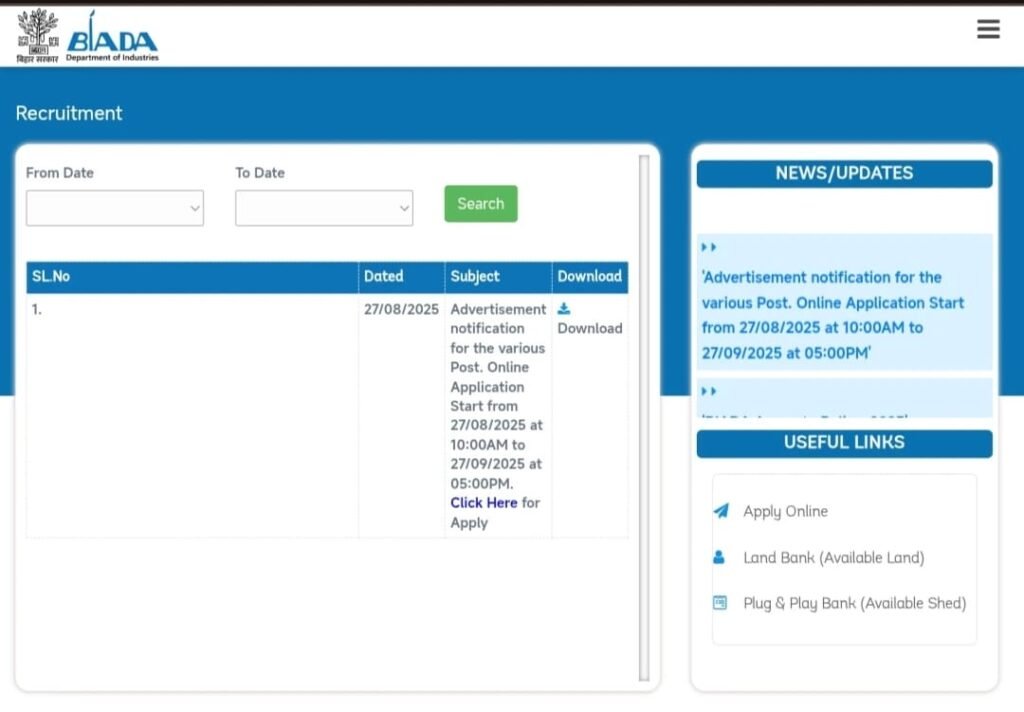Open the advertisement notification news item

[x=832, y=315]
